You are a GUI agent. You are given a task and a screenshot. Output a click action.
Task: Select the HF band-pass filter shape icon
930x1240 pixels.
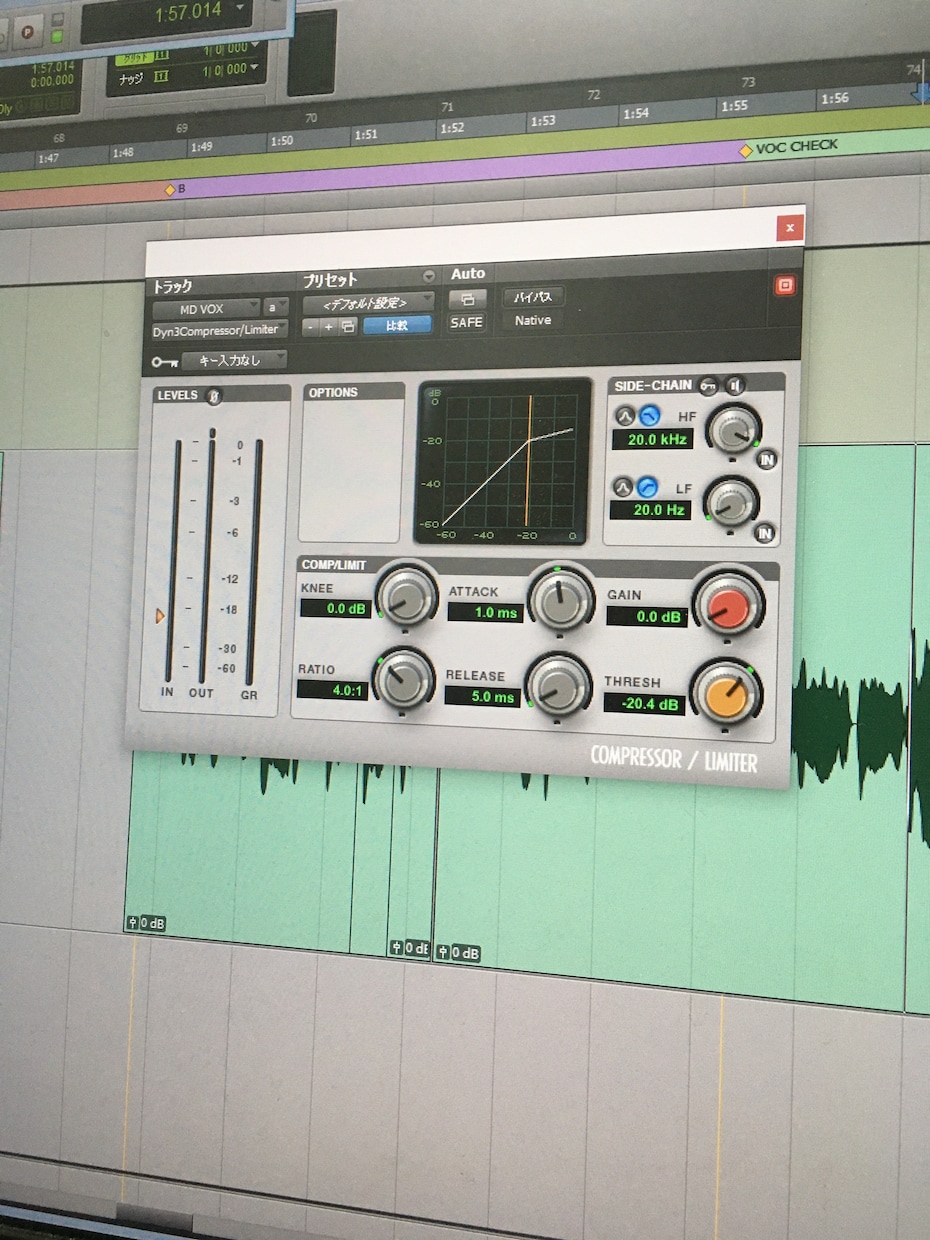click(625, 416)
